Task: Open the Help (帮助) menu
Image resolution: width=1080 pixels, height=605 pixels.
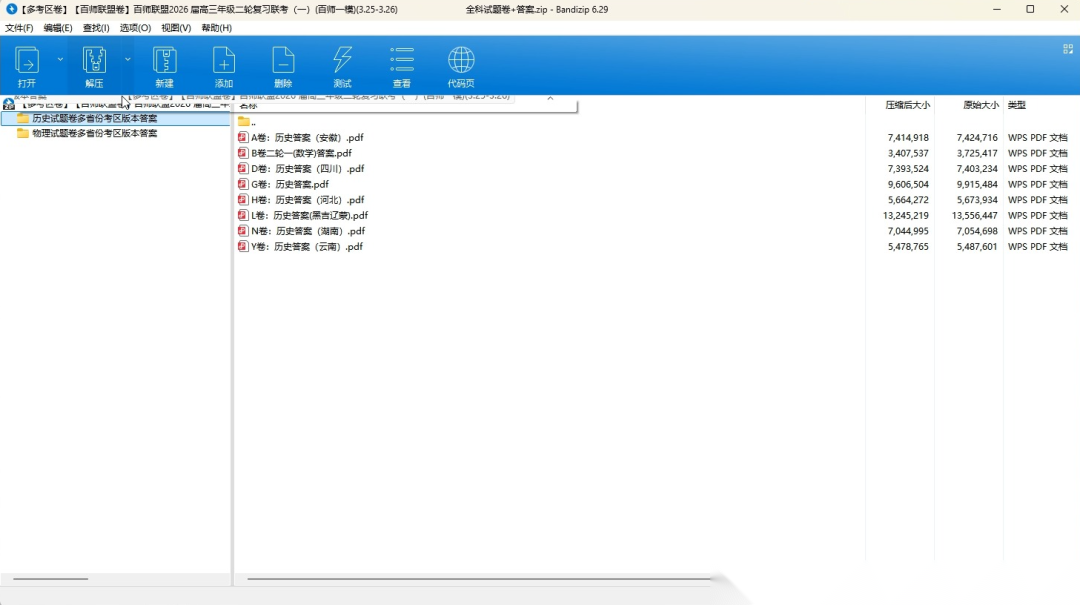Action: pos(216,28)
